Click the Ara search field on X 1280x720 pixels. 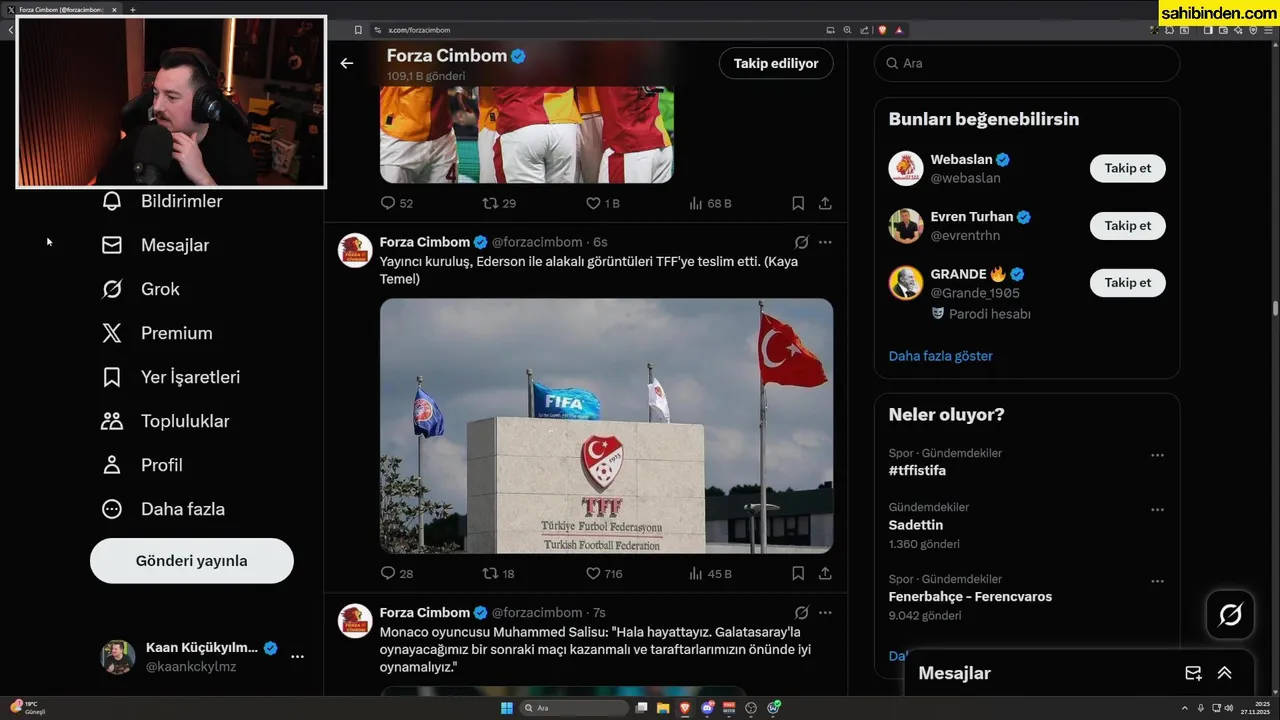[x=1027, y=63]
